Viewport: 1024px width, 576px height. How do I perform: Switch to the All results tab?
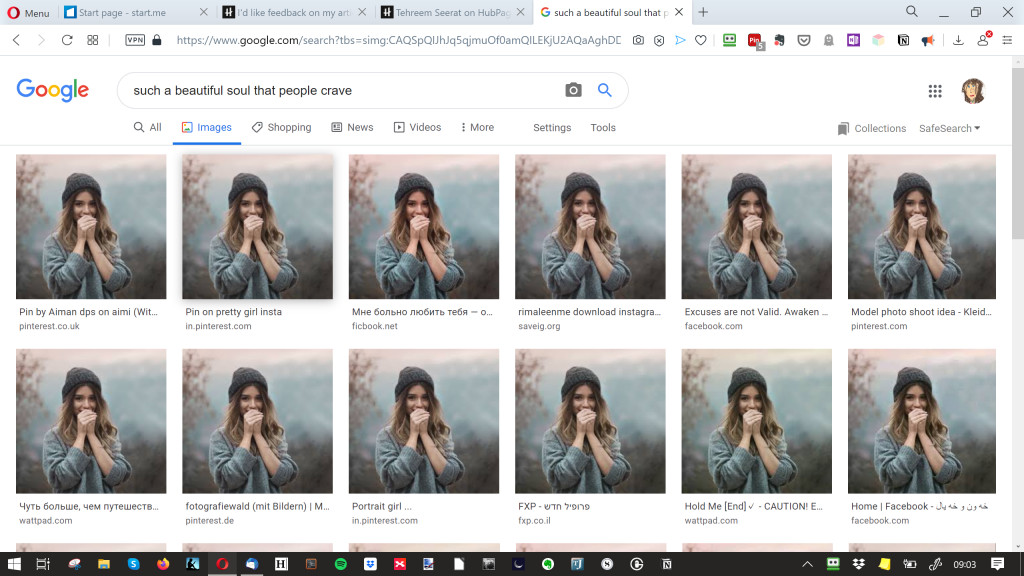(x=148, y=127)
